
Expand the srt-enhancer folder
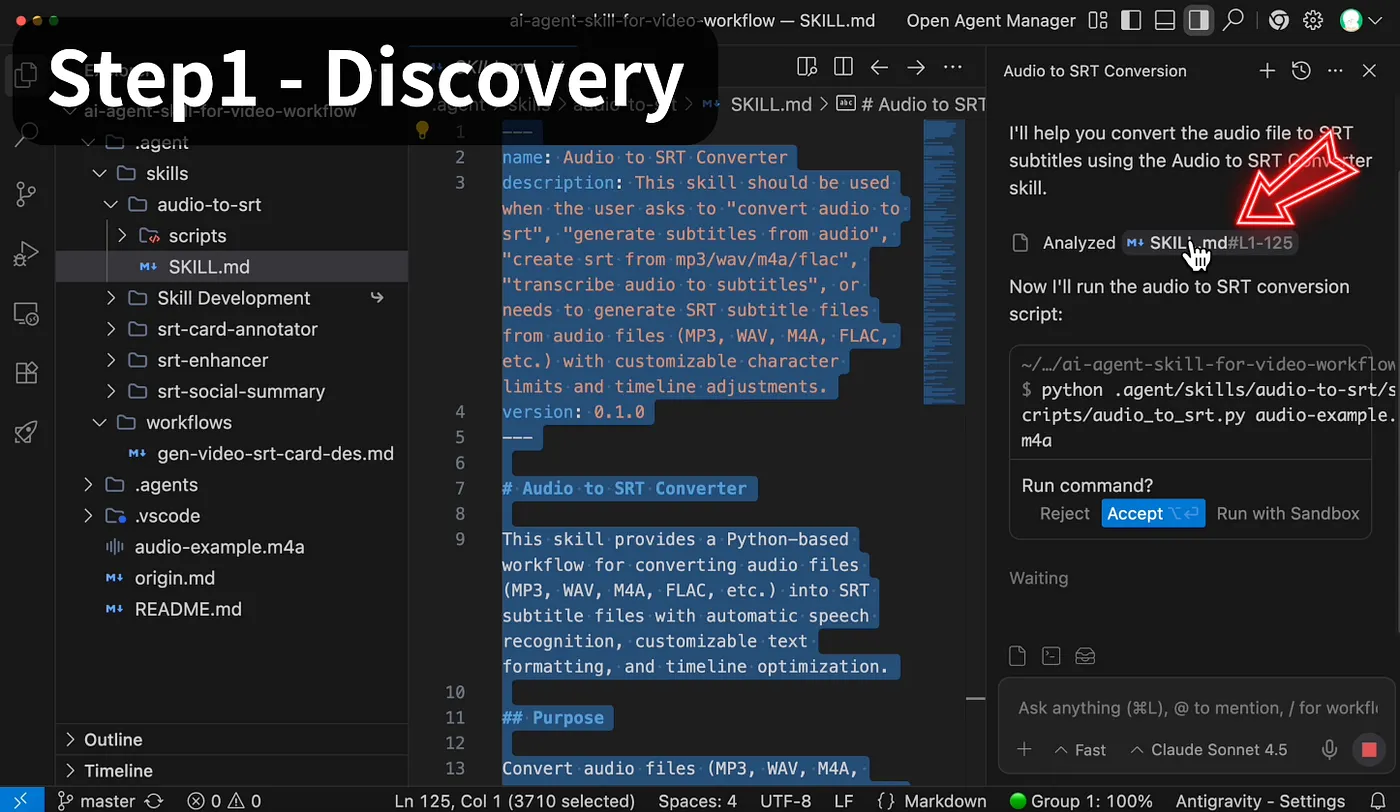coord(111,360)
